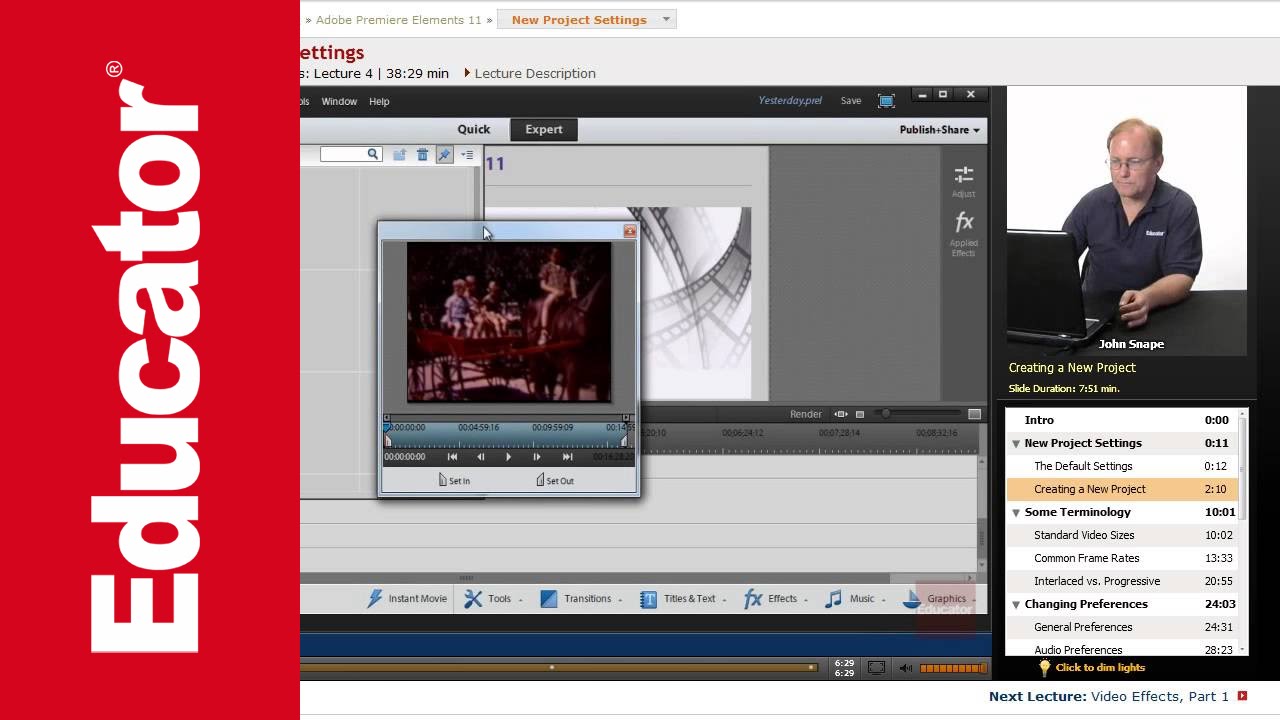Click the timeline zoom-in icon
The height and width of the screenshot is (720, 1280).
[974, 414]
